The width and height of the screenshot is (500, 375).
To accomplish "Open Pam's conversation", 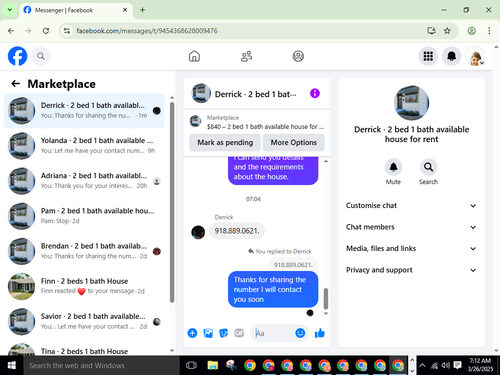I will tap(84, 216).
